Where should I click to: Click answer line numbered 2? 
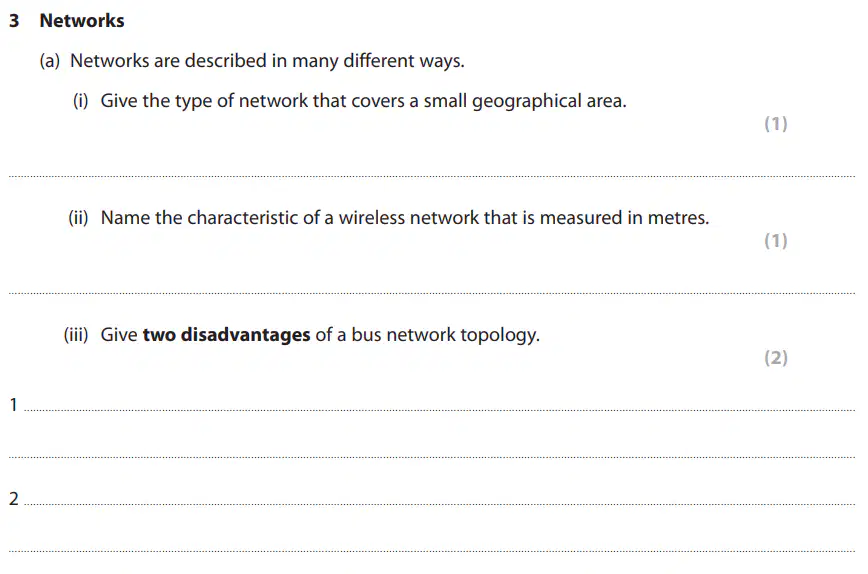pos(440,504)
